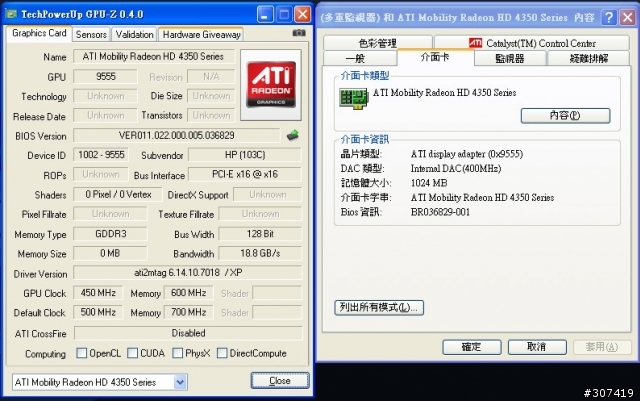640x401 pixels.
Task: Click the ATI display adapter (0x9555) text
Action: [467, 154]
